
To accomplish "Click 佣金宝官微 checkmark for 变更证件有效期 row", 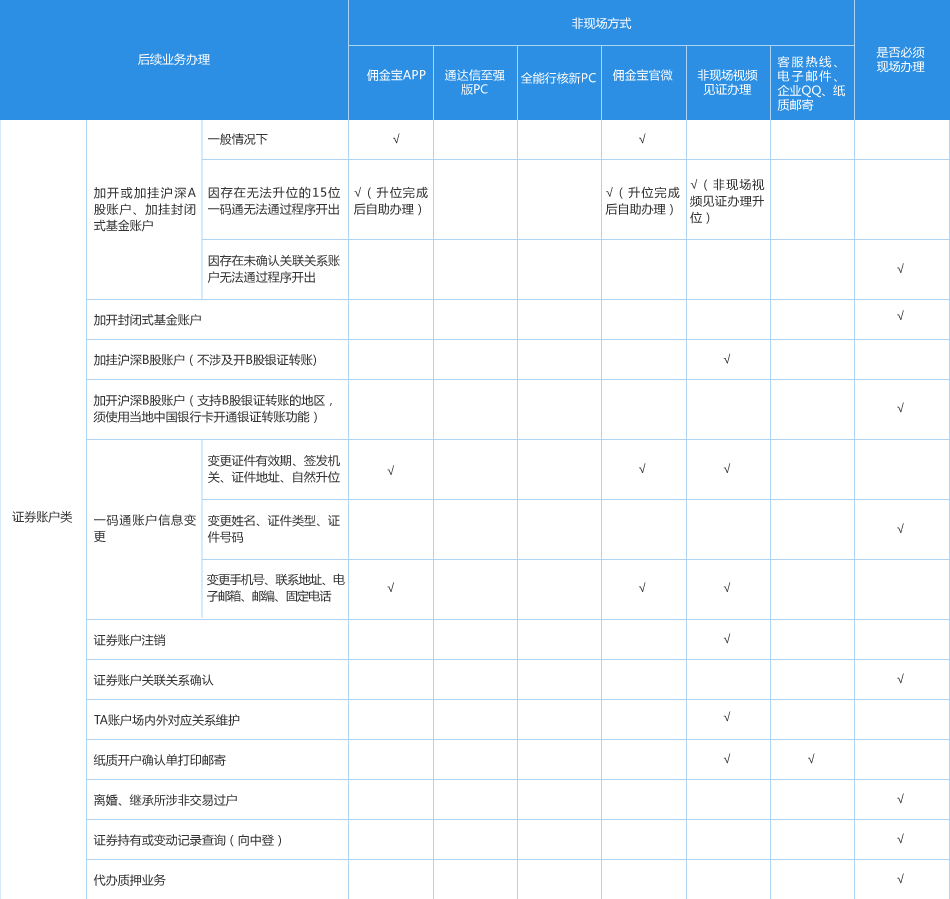I will (x=642, y=468).
